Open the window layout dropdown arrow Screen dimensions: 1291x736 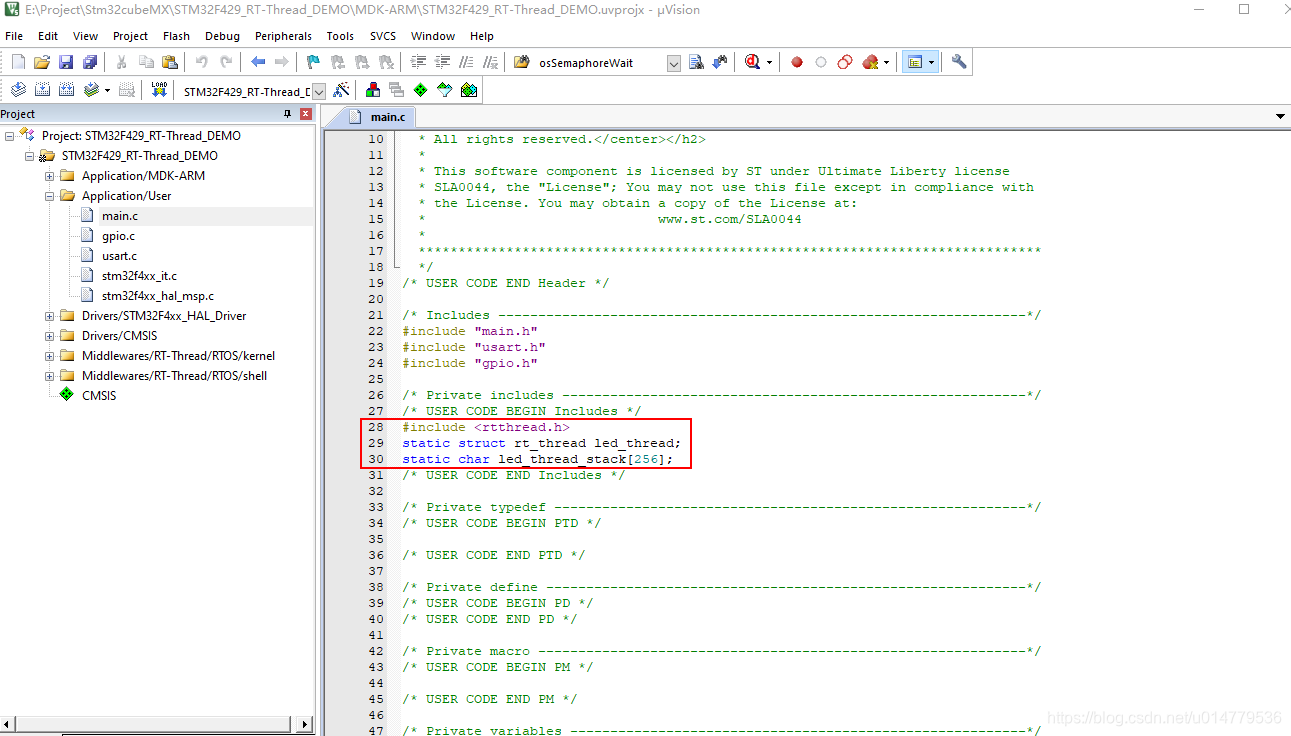tap(932, 62)
